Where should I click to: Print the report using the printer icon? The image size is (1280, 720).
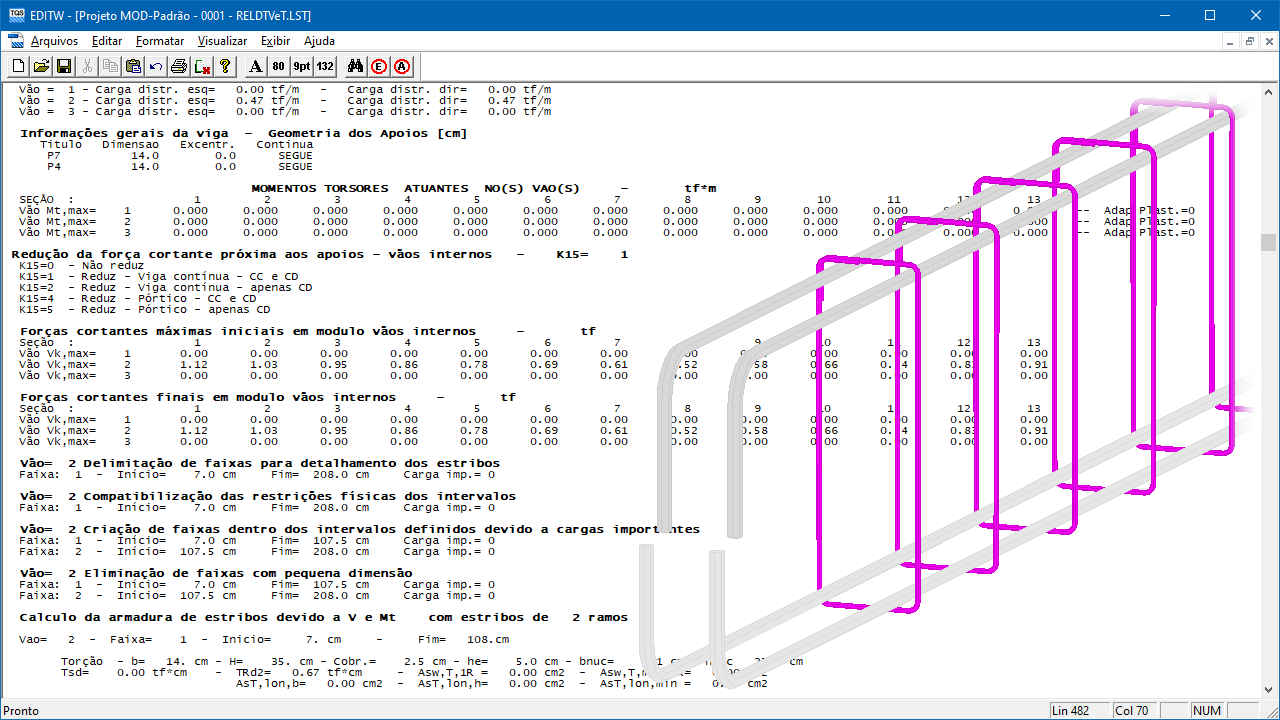pos(179,66)
